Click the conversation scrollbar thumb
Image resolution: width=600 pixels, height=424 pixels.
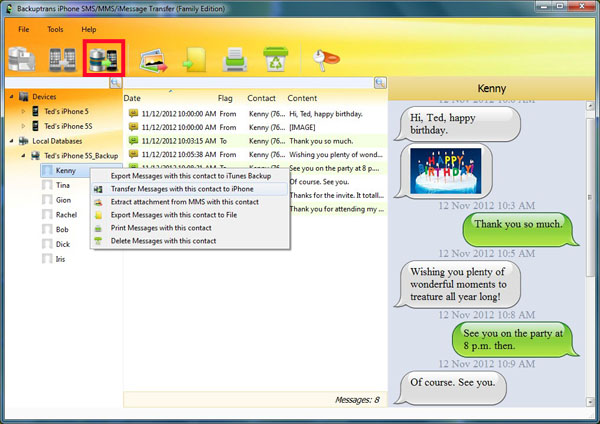[590, 197]
